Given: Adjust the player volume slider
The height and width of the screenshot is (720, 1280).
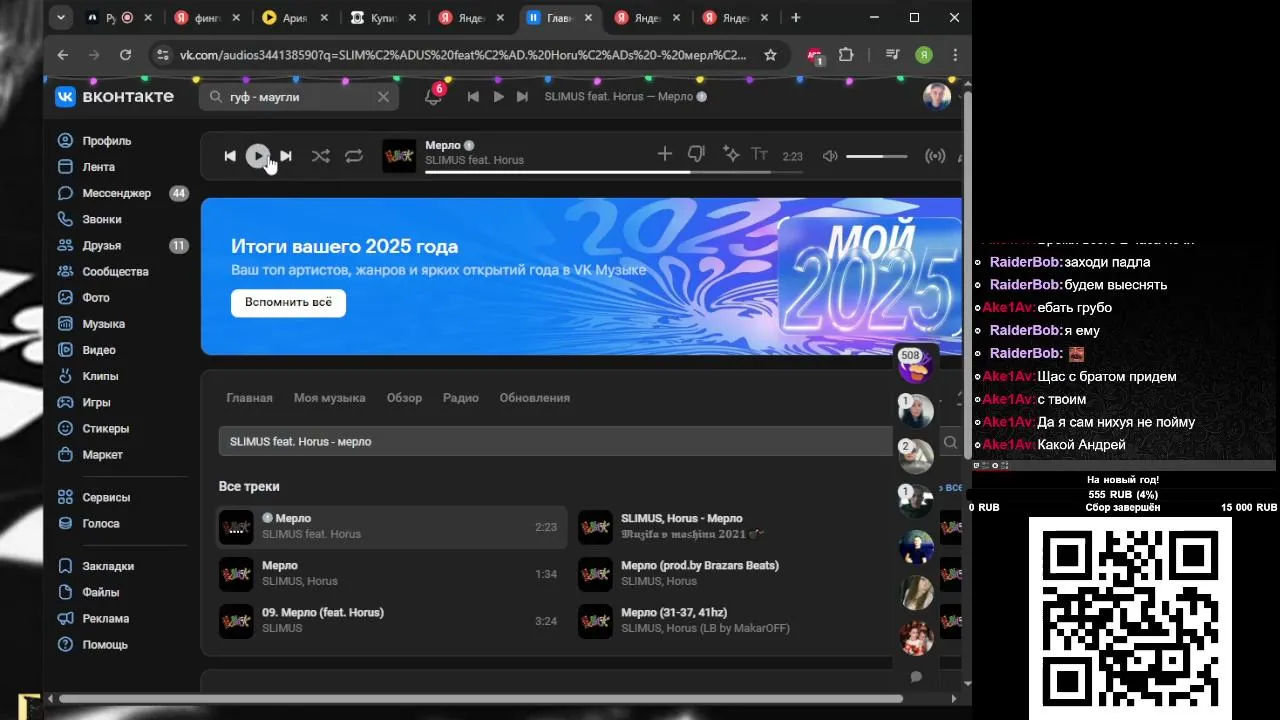Looking at the screenshot, I should pyautogui.click(x=877, y=156).
